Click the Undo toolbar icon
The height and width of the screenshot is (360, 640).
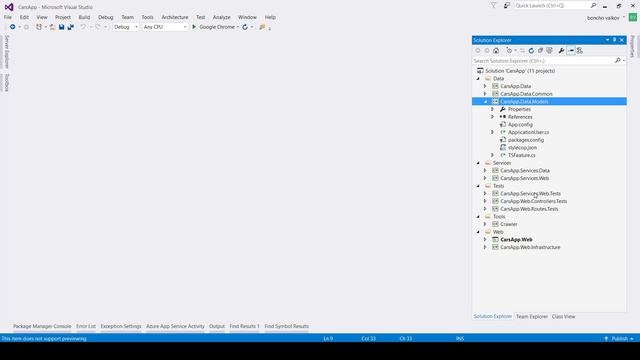[x=83, y=27]
